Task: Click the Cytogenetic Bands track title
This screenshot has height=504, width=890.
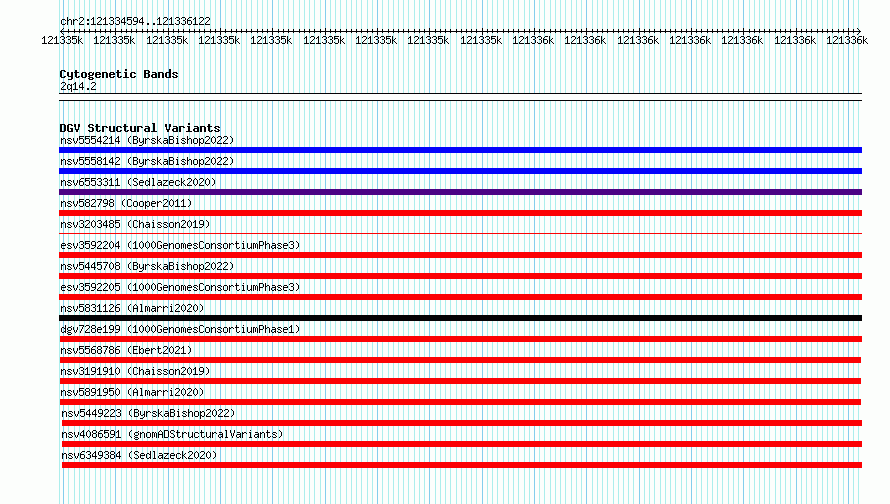Action: click(119, 74)
